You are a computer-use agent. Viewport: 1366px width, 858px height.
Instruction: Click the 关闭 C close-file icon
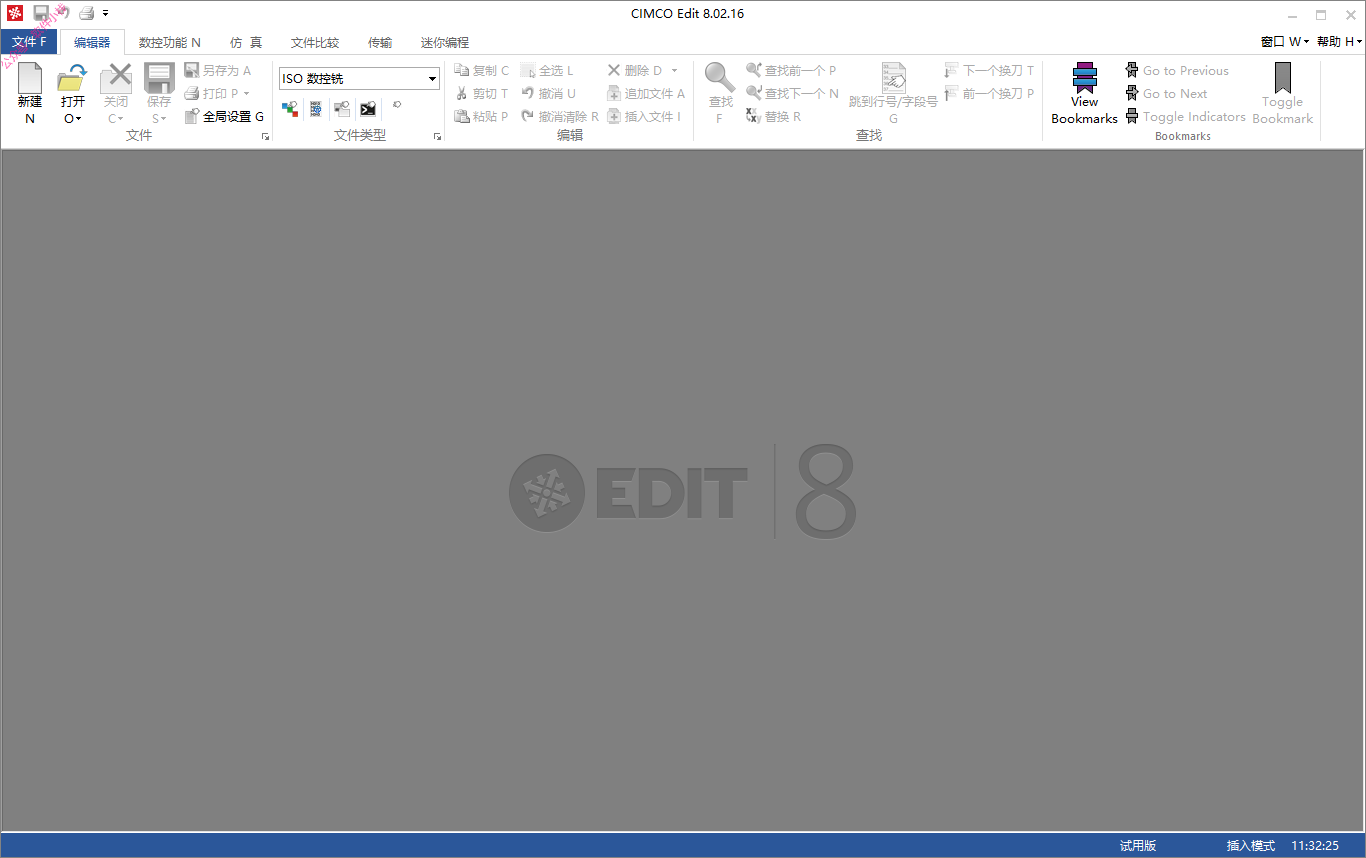click(116, 79)
